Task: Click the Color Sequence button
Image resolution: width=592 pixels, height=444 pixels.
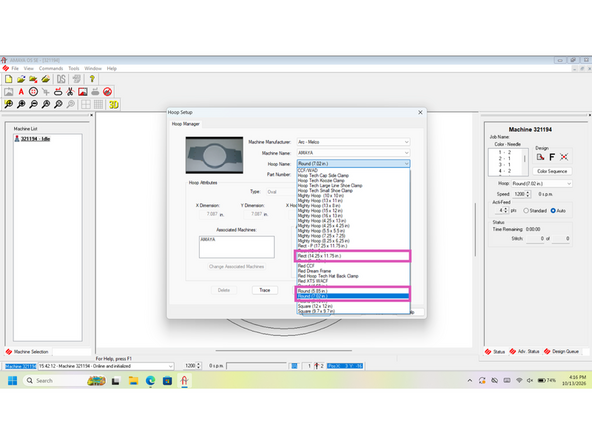Action: tap(552, 171)
